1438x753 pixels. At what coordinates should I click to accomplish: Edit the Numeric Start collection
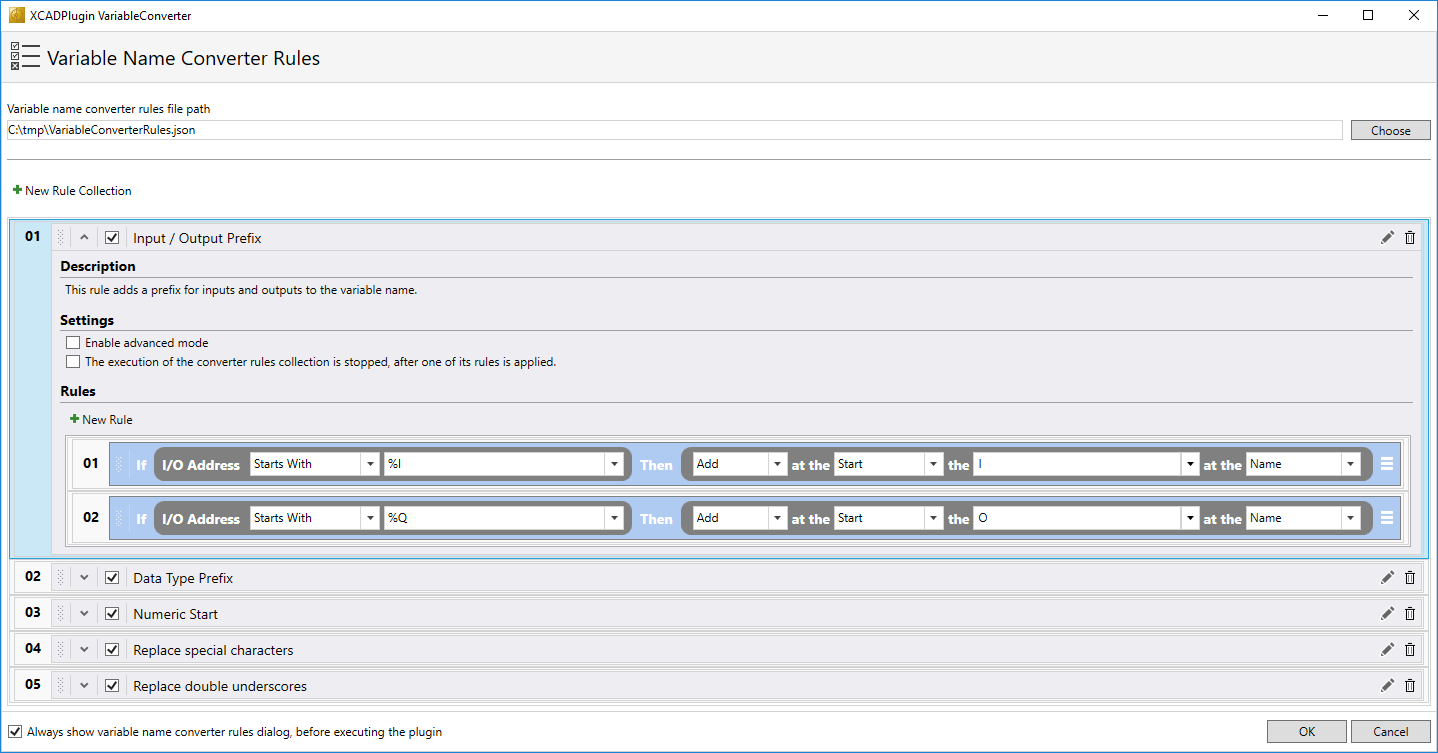[1387, 613]
